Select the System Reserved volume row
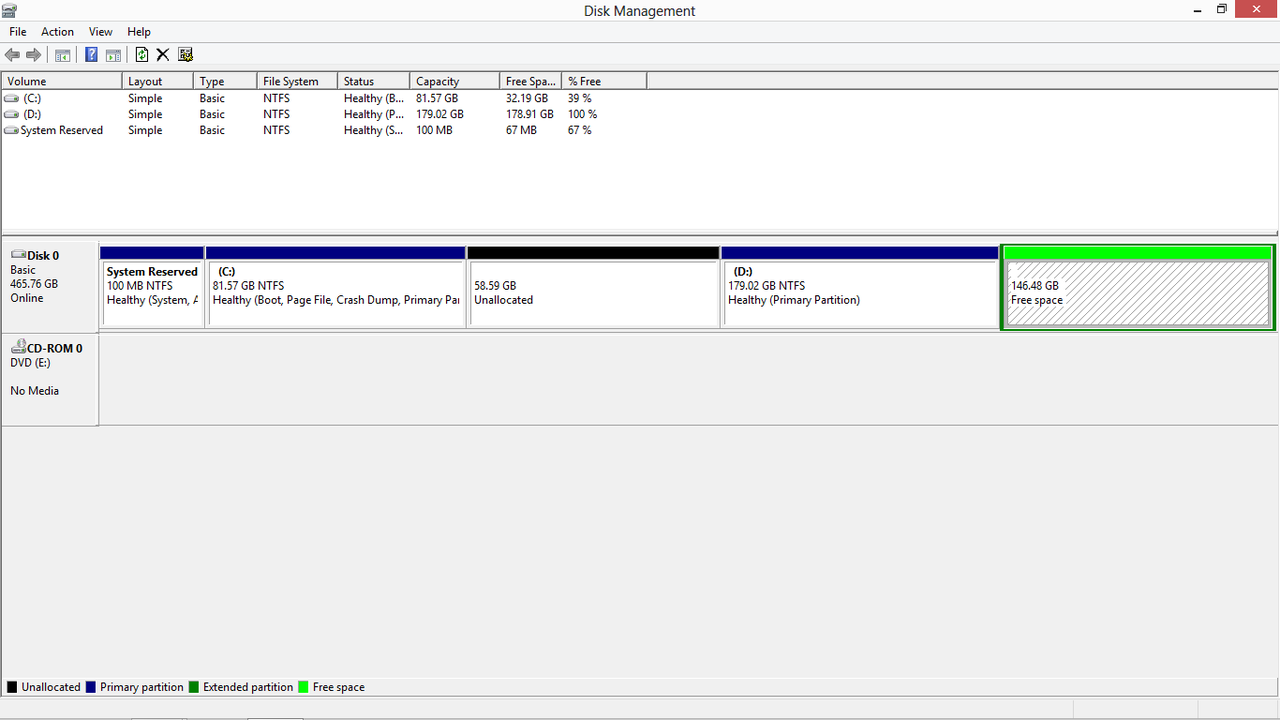This screenshot has width=1280, height=720. pos(61,130)
